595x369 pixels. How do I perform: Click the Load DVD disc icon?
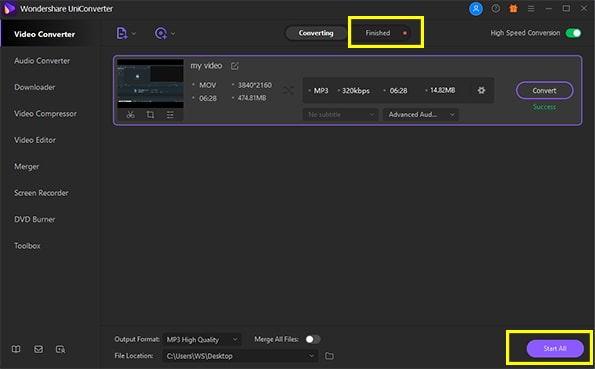(x=161, y=33)
